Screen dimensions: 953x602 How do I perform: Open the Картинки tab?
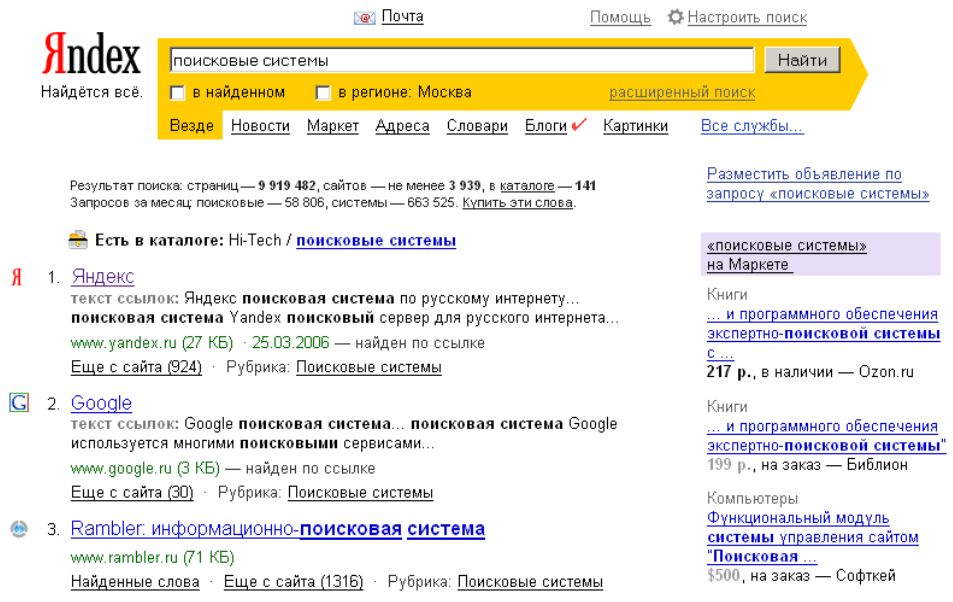(635, 126)
